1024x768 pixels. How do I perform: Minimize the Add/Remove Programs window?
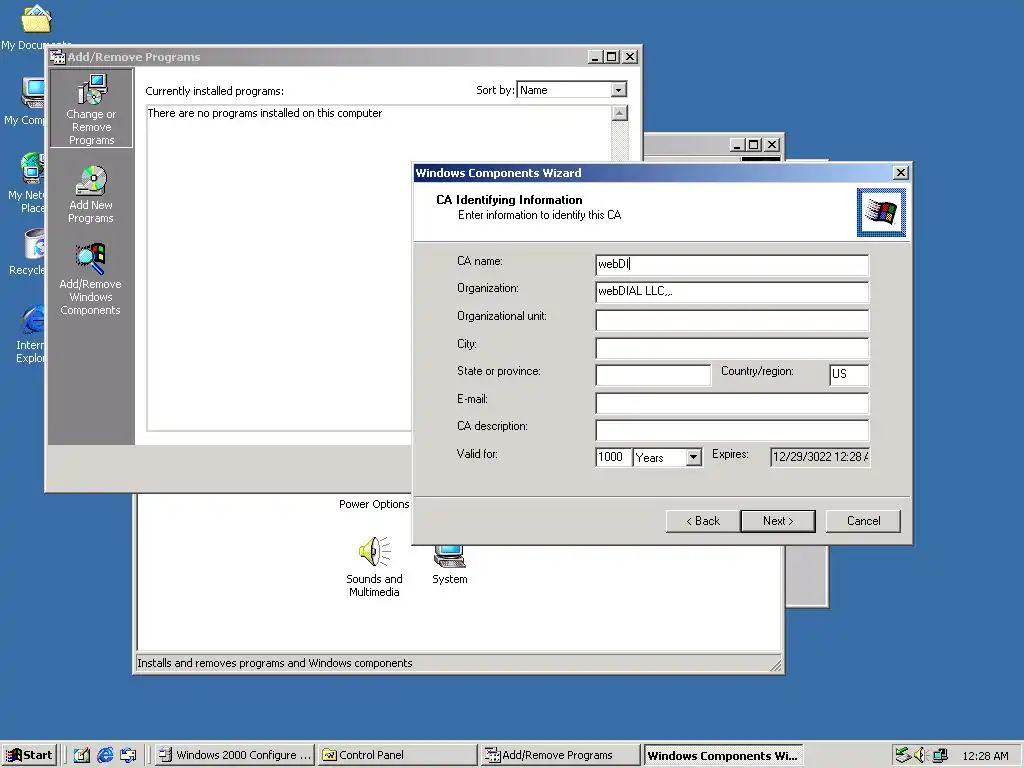click(595, 57)
